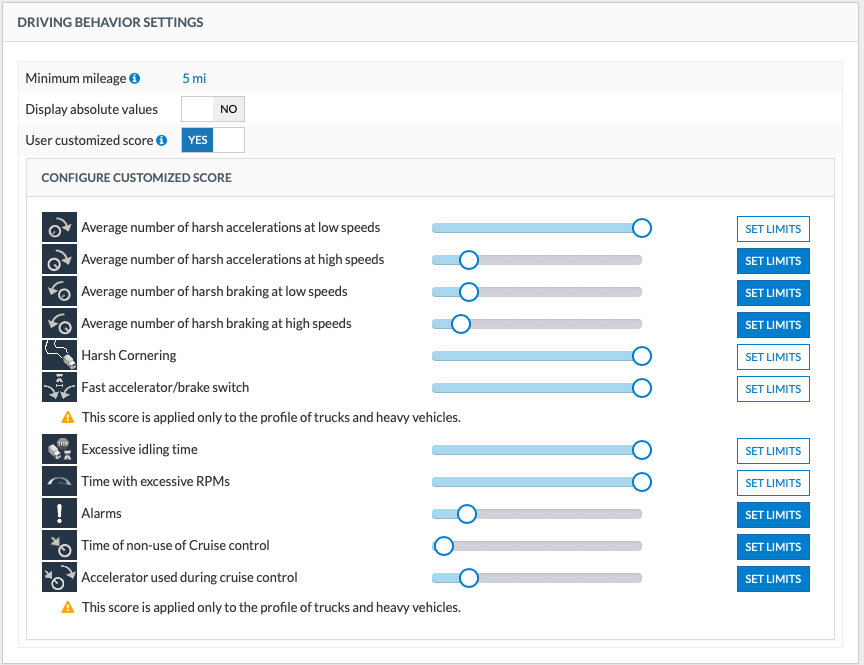Set limits for harsh braking at high speeds
The width and height of the screenshot is (864, 665).
pyautogui.click(x=773, y=325)
